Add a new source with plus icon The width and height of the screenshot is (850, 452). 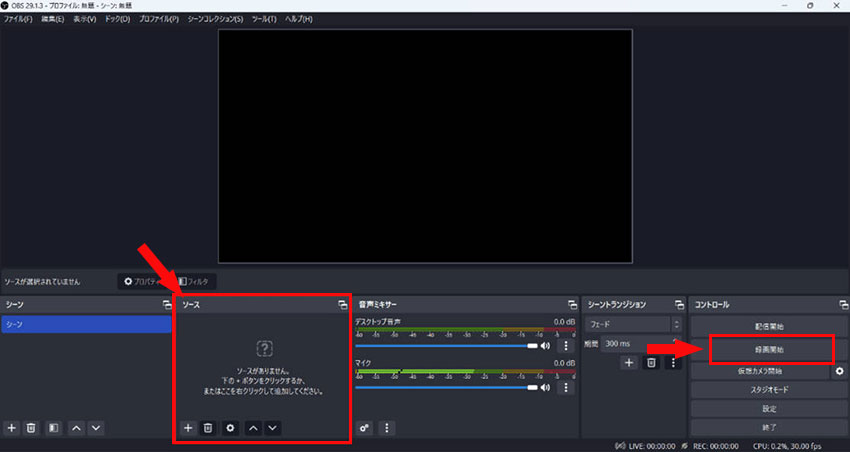[x=188, y=427]
